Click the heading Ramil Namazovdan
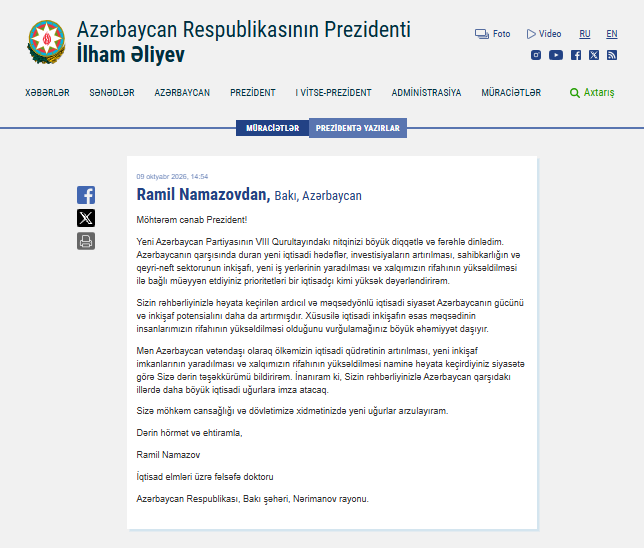Screen dimensions: 644x548 click(x=203, y=195)
